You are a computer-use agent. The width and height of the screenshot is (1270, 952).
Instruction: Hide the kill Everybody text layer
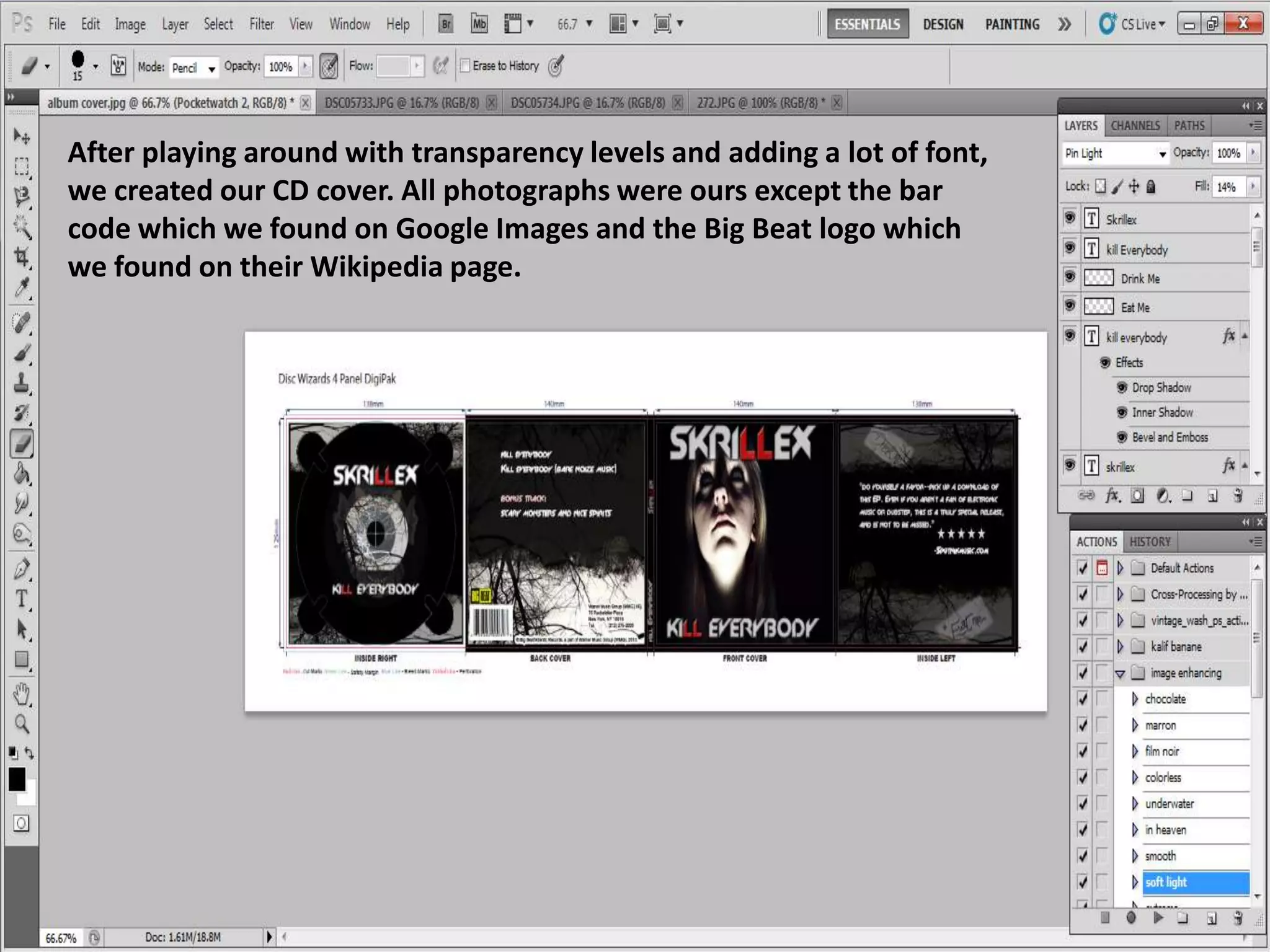[1070, 249]
